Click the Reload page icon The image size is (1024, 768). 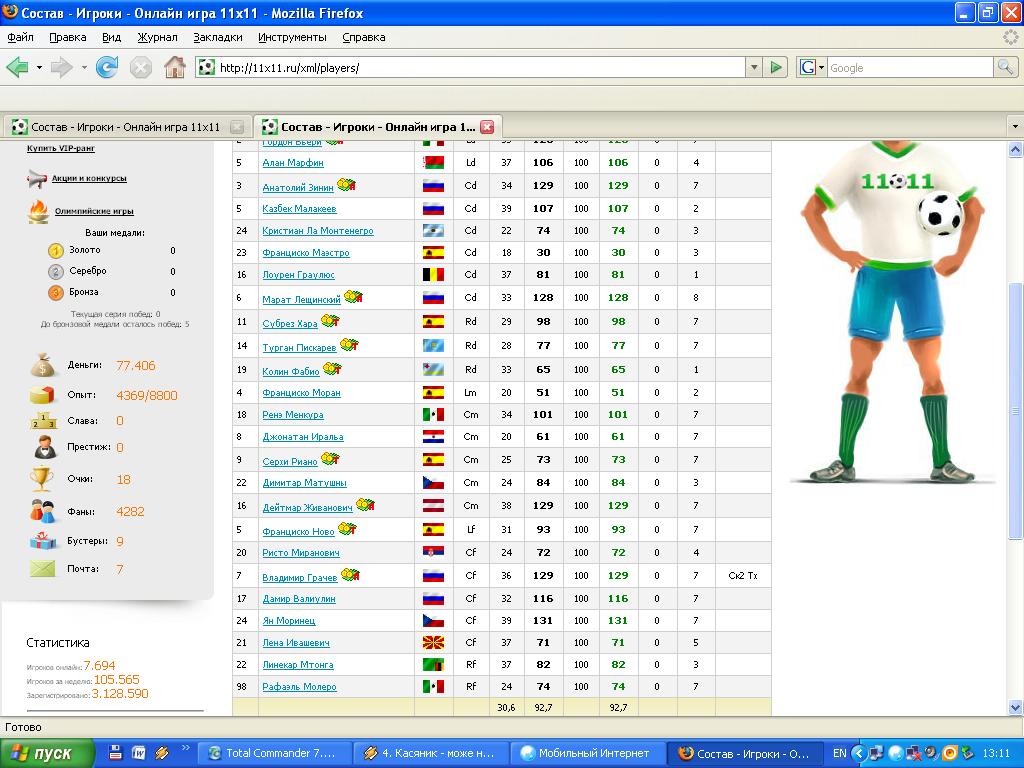tap(107, 68)
